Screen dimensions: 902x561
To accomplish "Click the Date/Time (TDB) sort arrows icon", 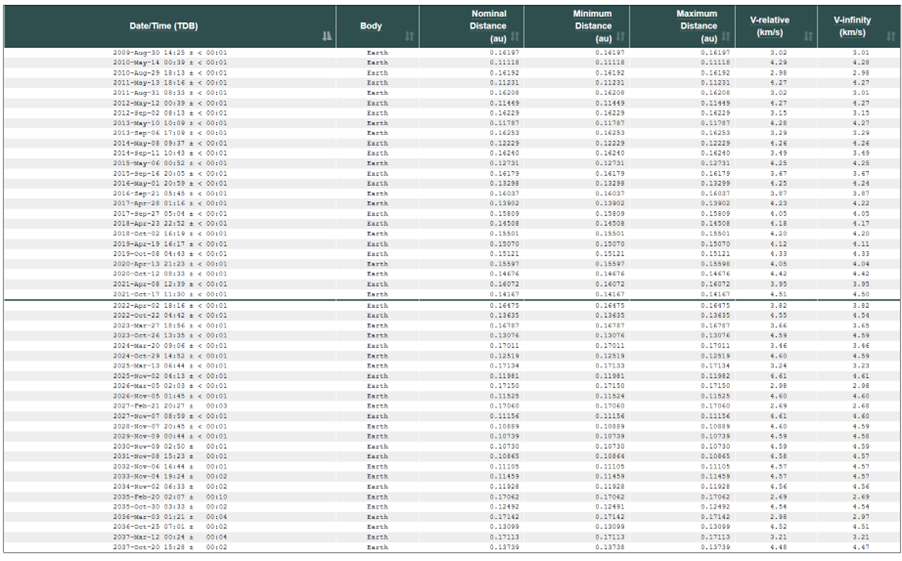I will click(x=326, y=37).
